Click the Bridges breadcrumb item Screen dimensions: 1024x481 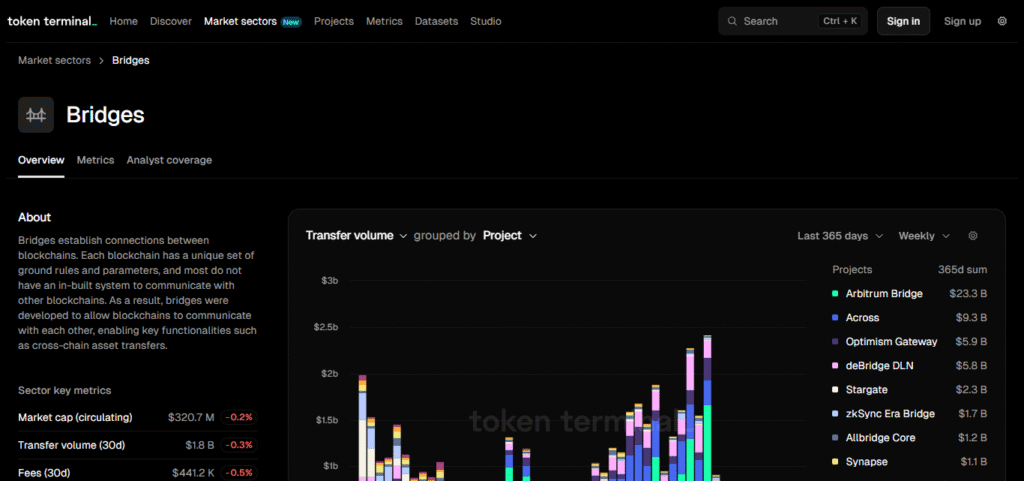[131, 60]
